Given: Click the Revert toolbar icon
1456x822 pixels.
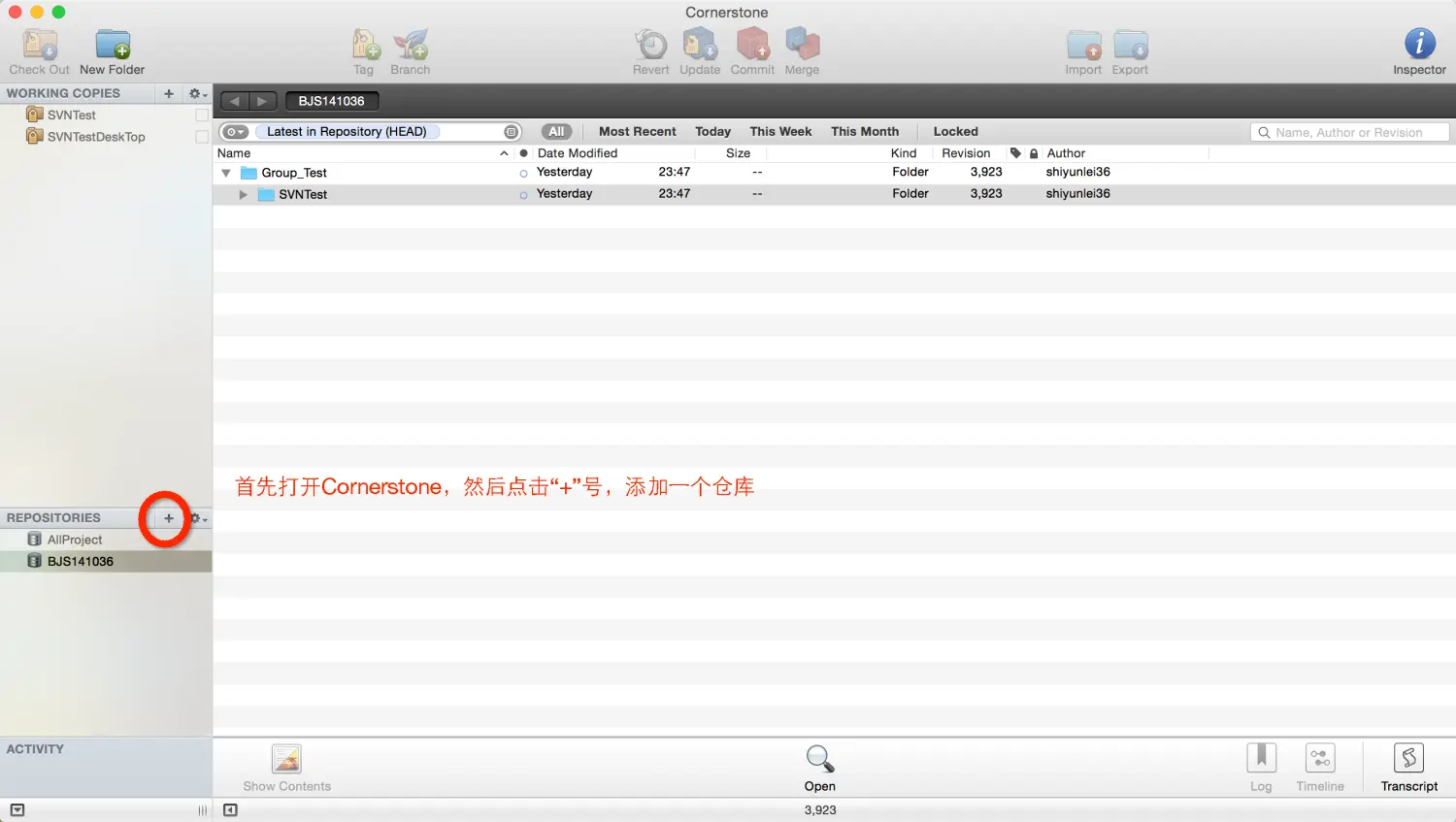Looking at the screenshot, I should [651, 45].
